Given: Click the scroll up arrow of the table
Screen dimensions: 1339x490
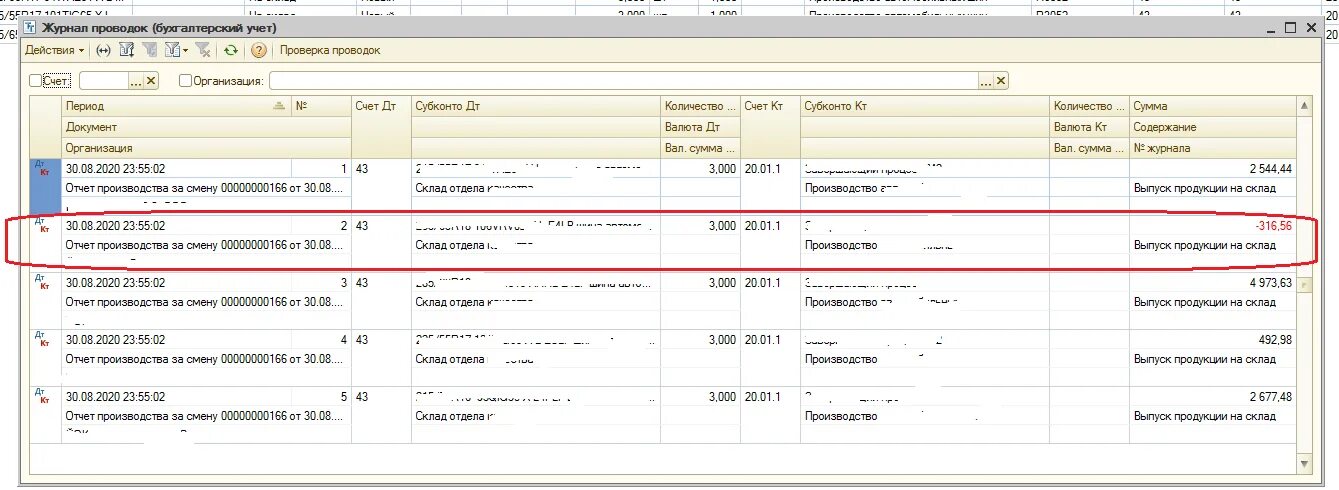Looking at the screenshot, I should [x=1304, y=105].
